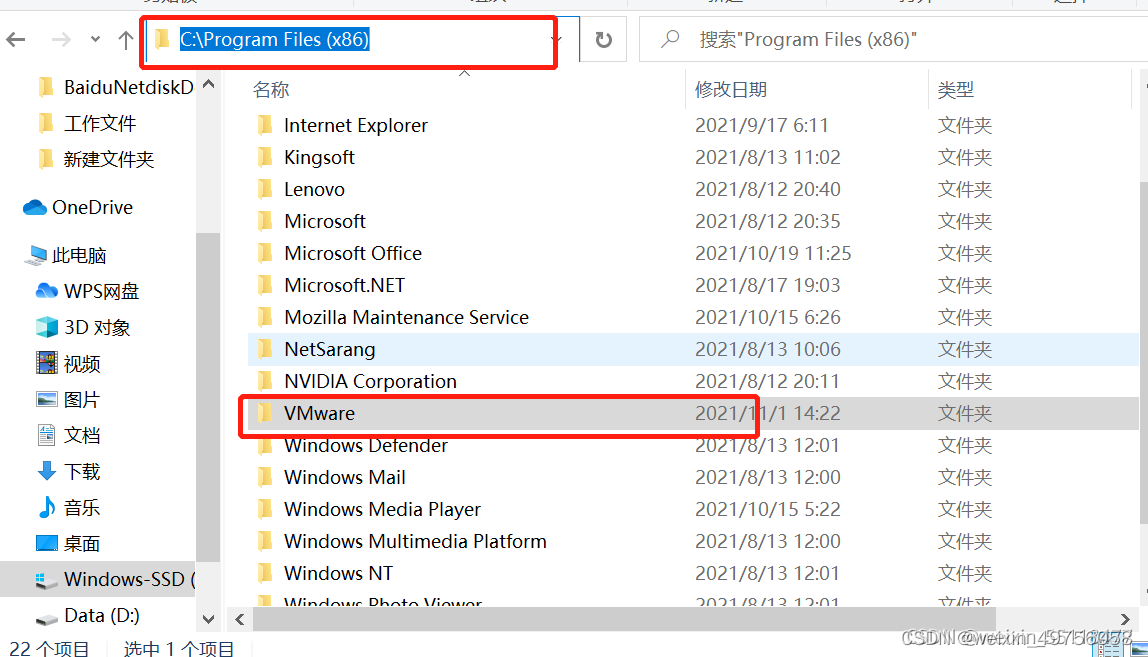
Task: Click the forward navigation arrow
Action: (x=62, y=40)
